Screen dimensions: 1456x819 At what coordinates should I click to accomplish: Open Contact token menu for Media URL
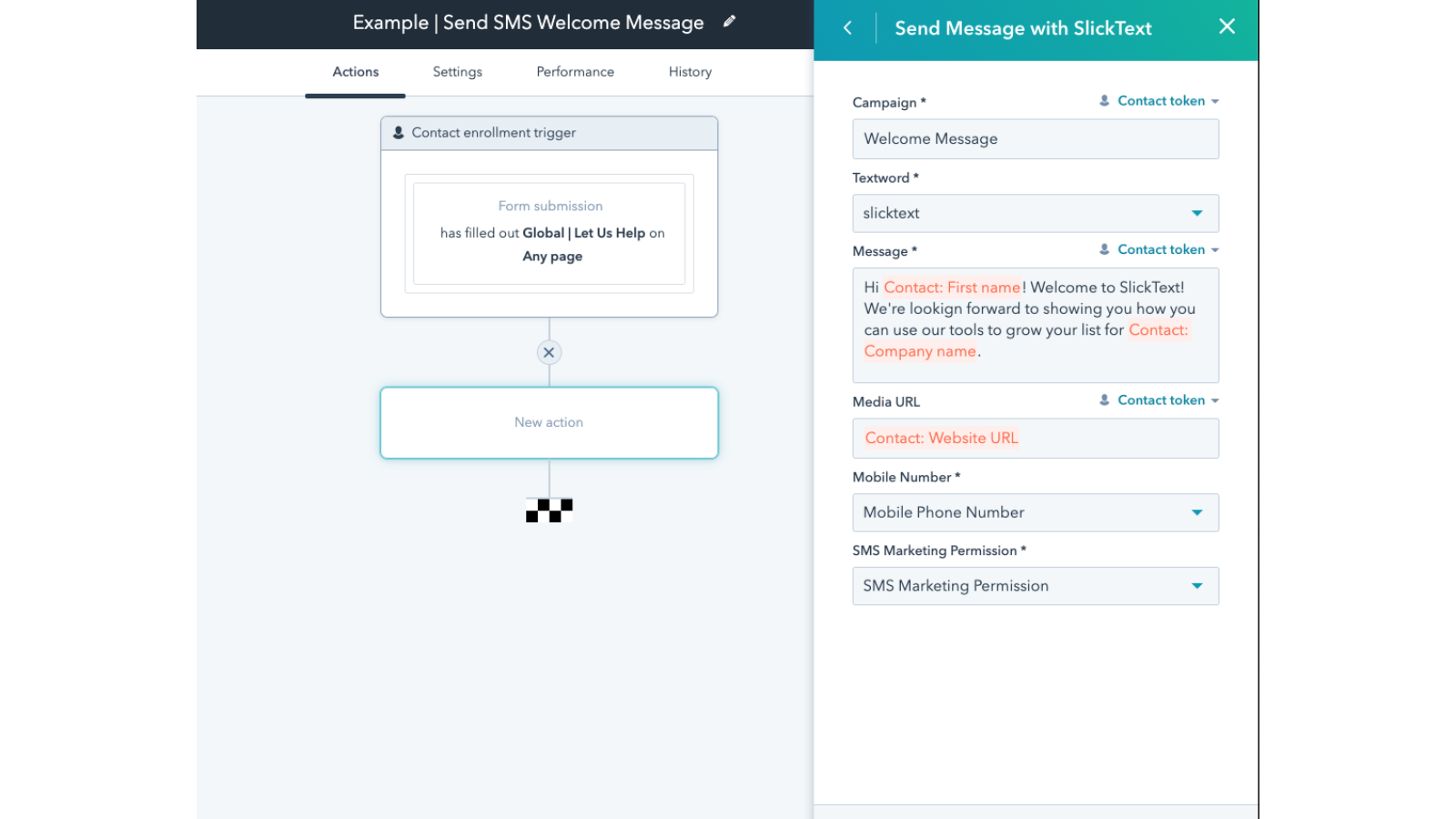click(1159, 400)
